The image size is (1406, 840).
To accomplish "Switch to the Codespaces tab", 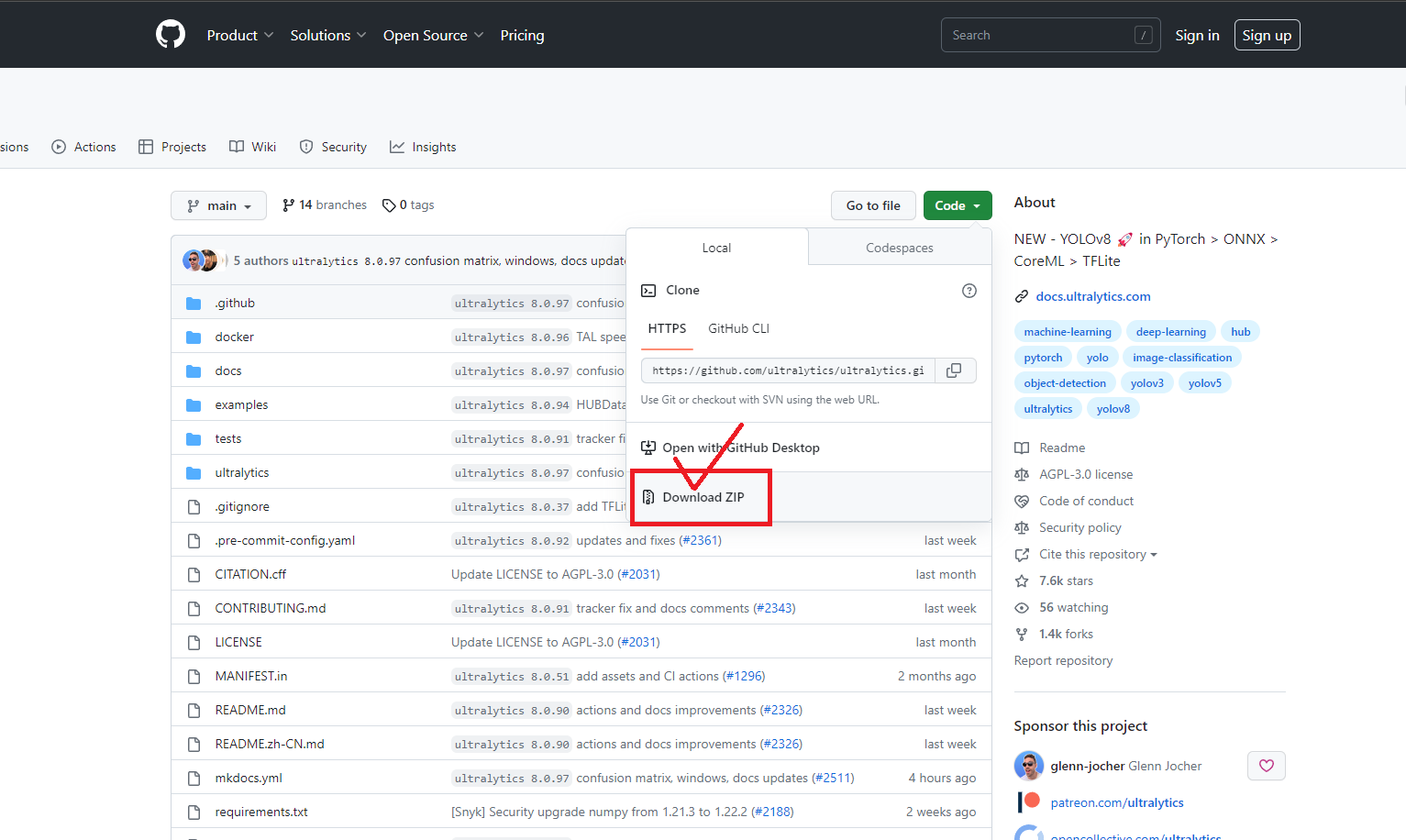I will (900, 248).
